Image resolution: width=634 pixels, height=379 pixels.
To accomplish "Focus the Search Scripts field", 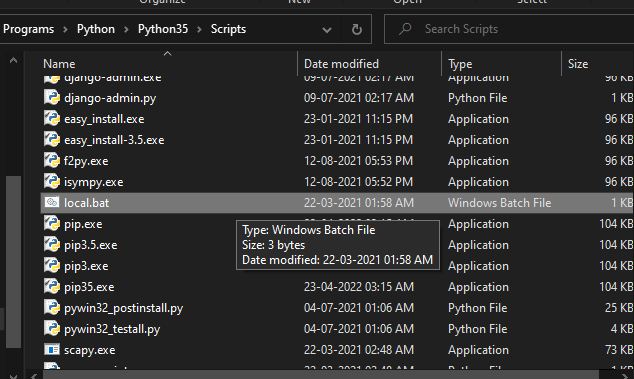I will tap(509, 29).
